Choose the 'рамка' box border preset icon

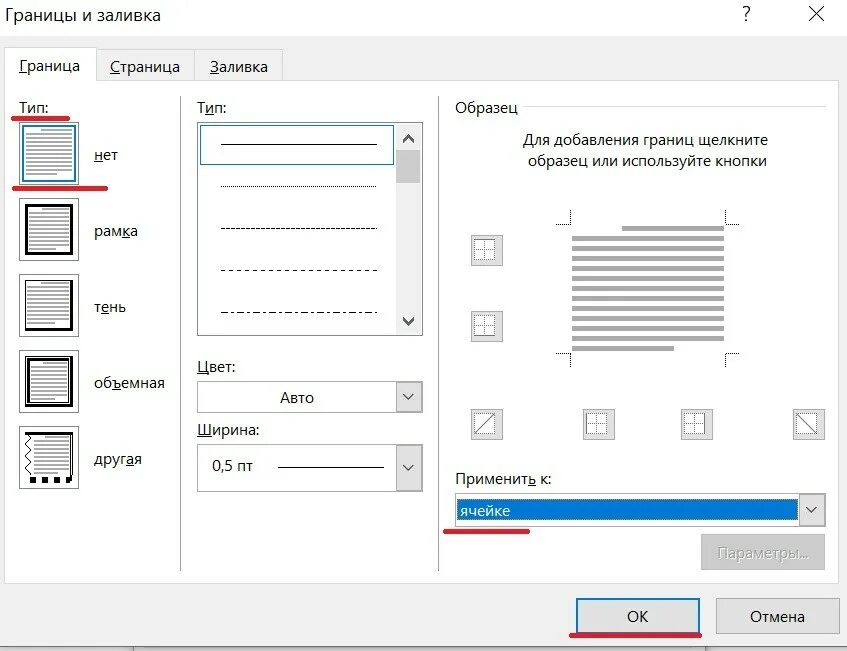pyautogui.click(x=49, y=230)
